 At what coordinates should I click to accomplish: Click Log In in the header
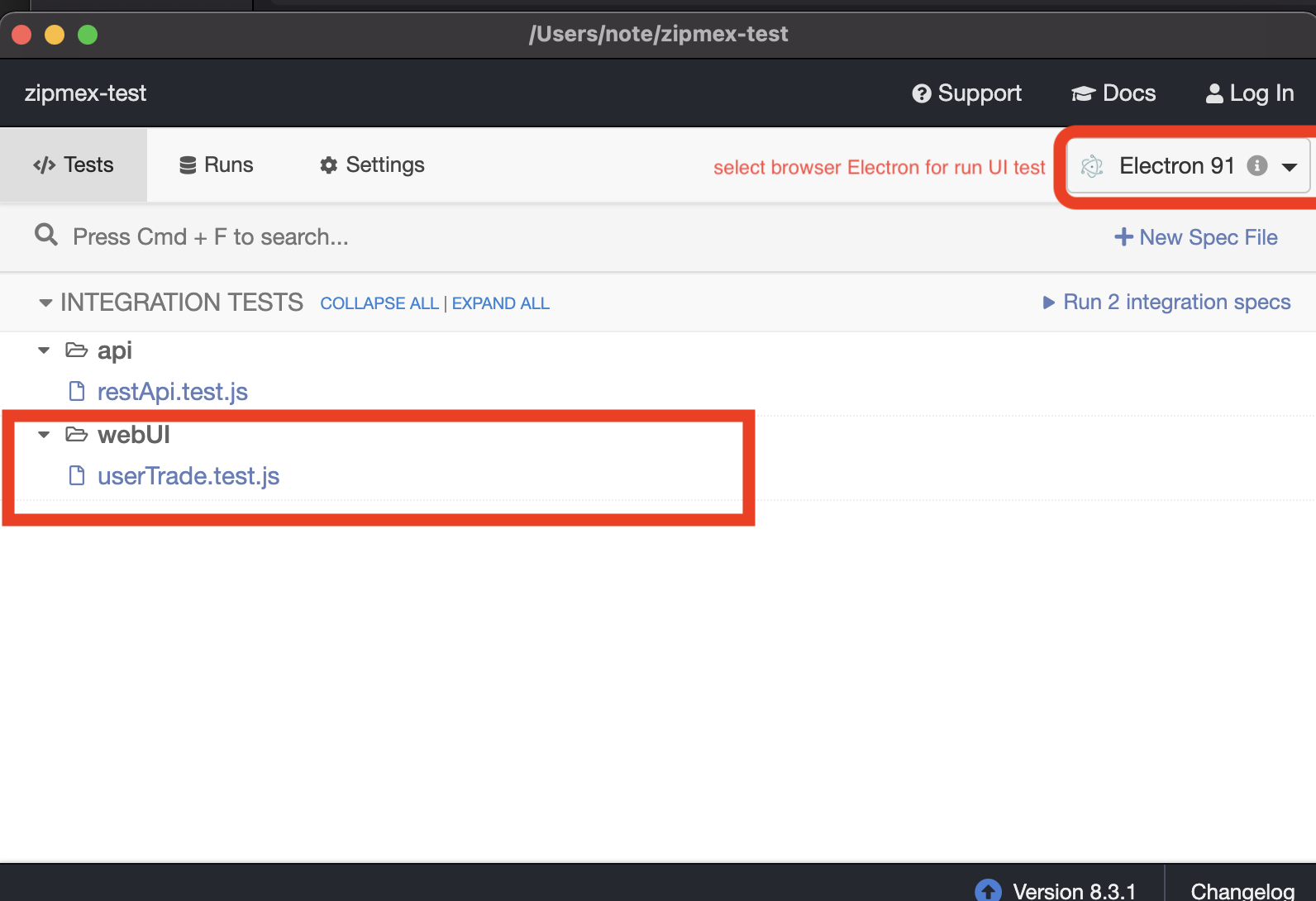tap(1250, 93)
